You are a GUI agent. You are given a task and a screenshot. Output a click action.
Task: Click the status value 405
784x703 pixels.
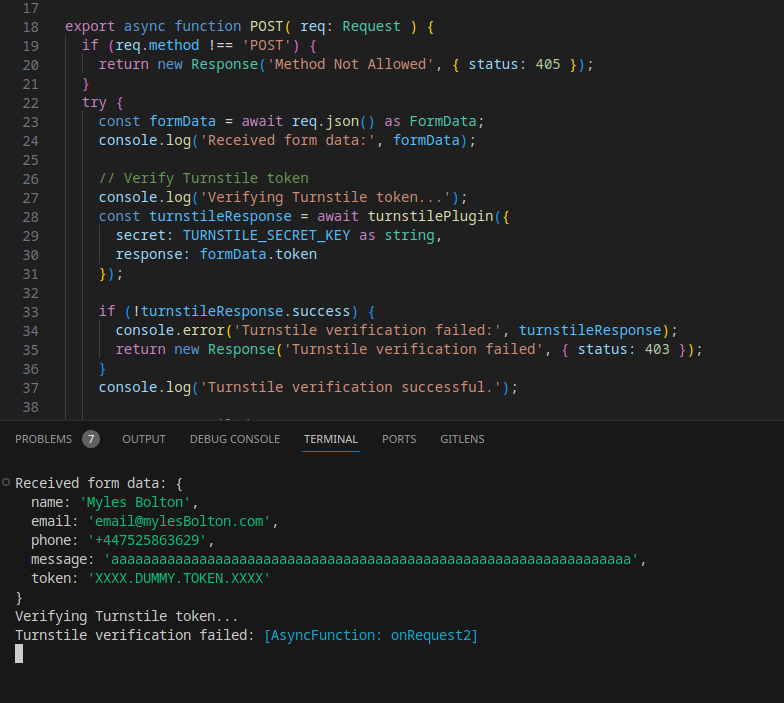click(x=548, y=64)
